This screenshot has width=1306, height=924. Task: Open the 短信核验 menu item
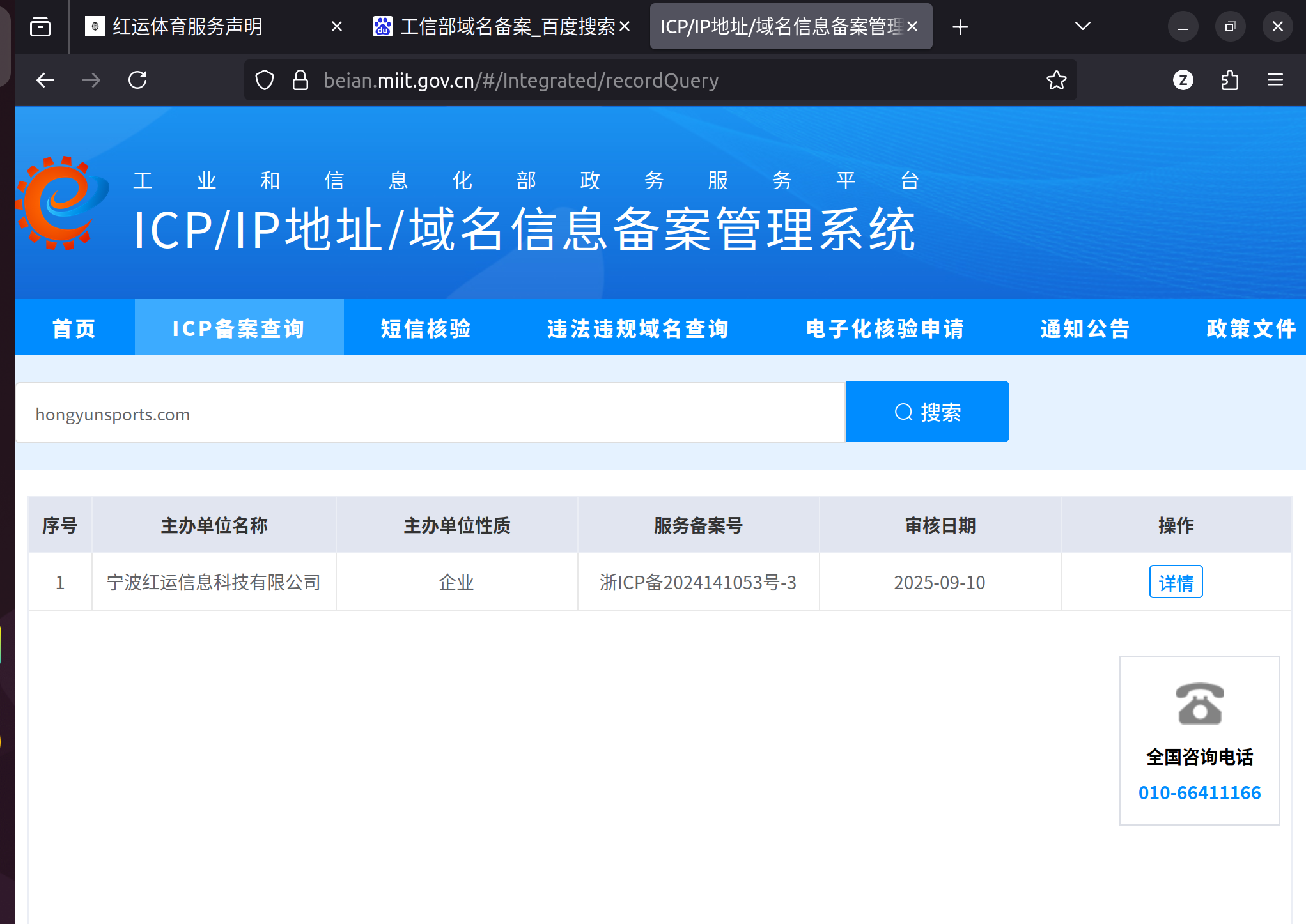(426, 328)
